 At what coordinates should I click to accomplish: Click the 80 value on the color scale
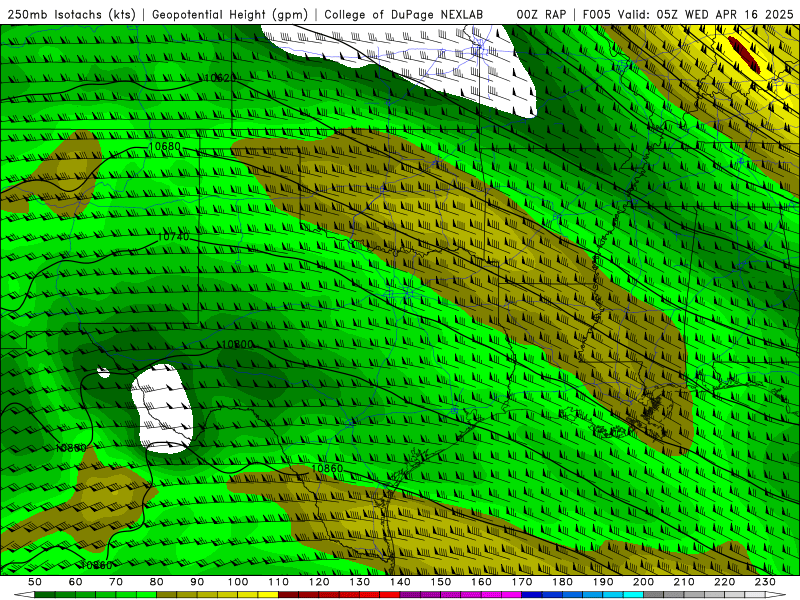(156, 582)
